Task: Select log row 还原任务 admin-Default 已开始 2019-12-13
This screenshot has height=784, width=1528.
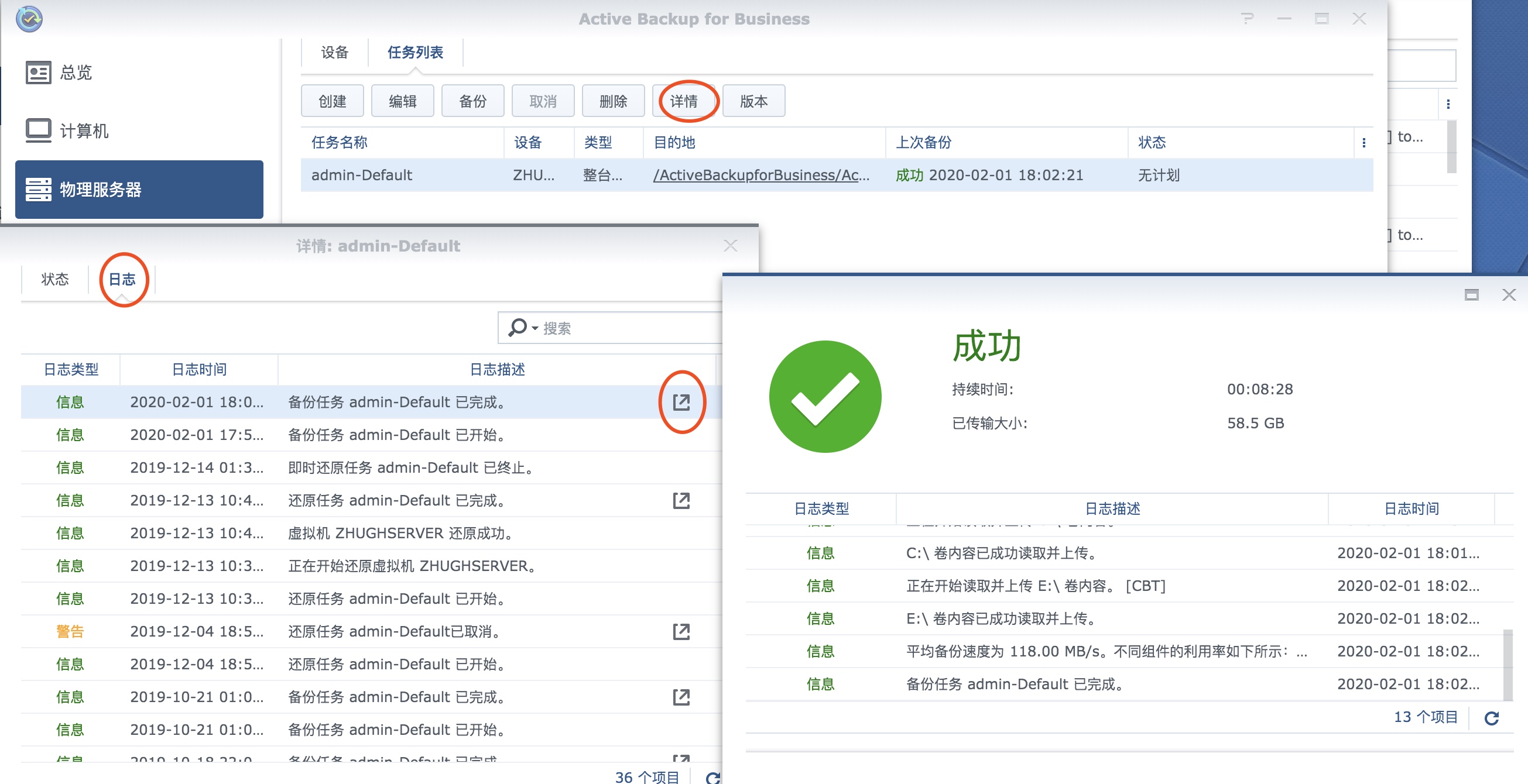Action: [x=371, y=599]
